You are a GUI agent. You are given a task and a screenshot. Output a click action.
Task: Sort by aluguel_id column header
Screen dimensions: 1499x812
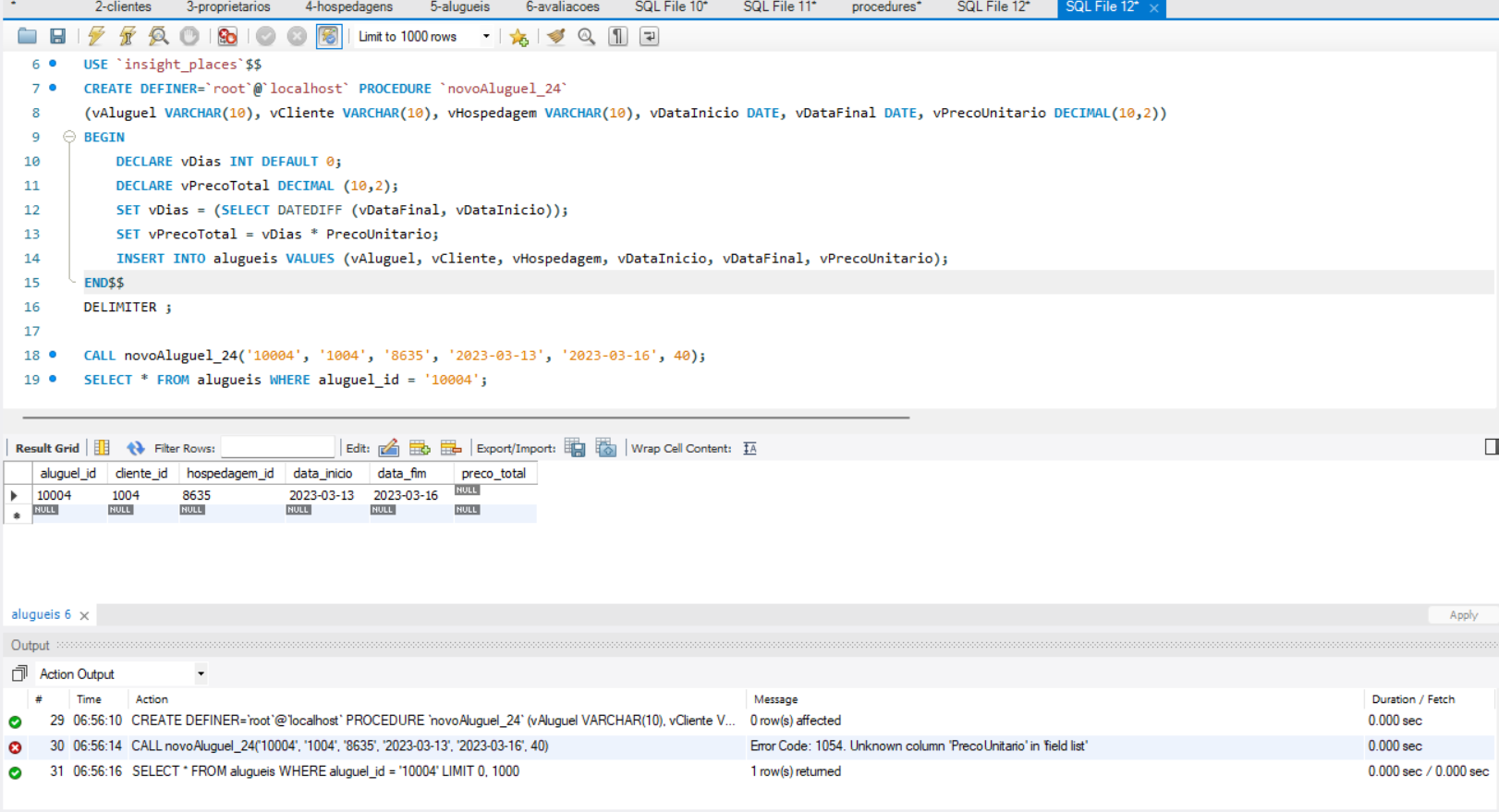pyautogui.click(x=68, y=473)
